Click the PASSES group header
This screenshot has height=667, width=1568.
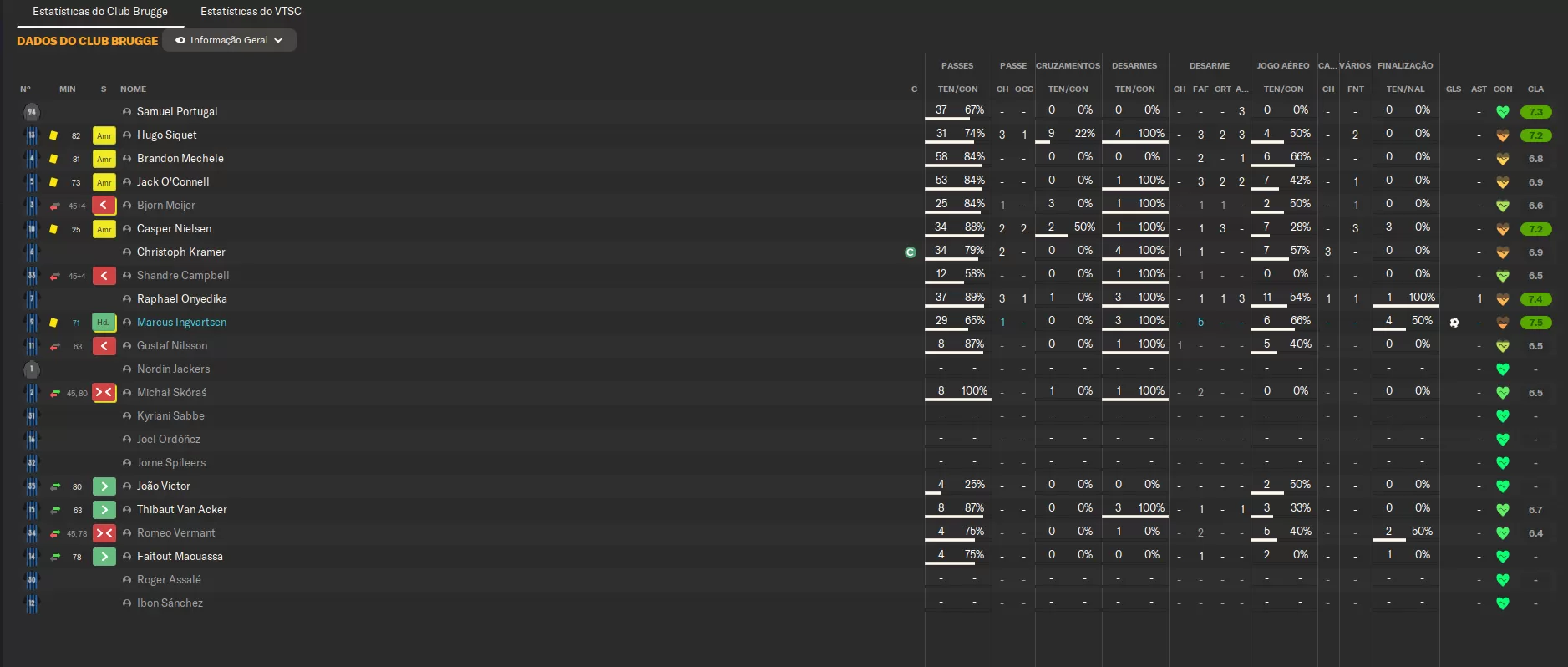coord(957,66)
